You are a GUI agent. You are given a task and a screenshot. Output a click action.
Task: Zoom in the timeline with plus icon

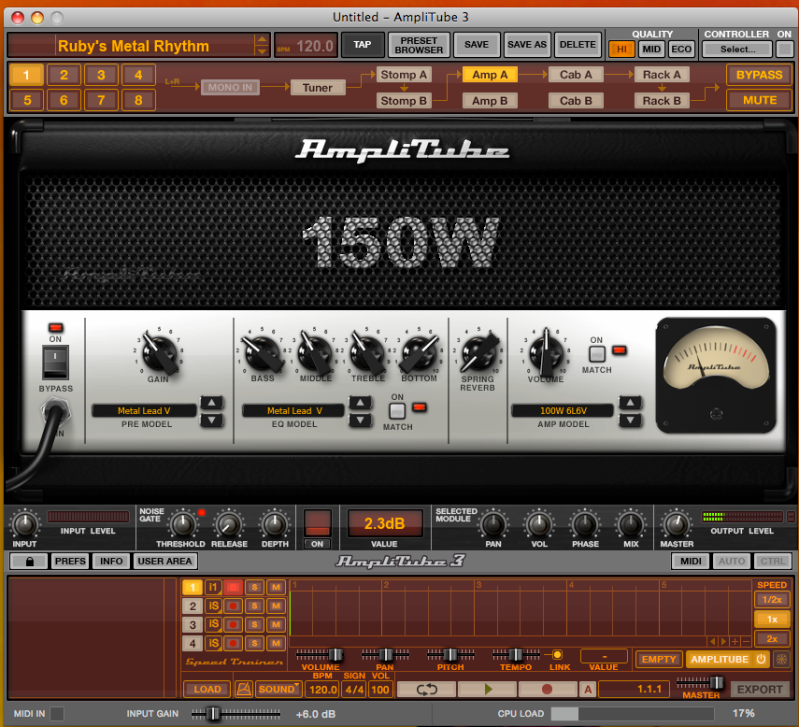735,641
